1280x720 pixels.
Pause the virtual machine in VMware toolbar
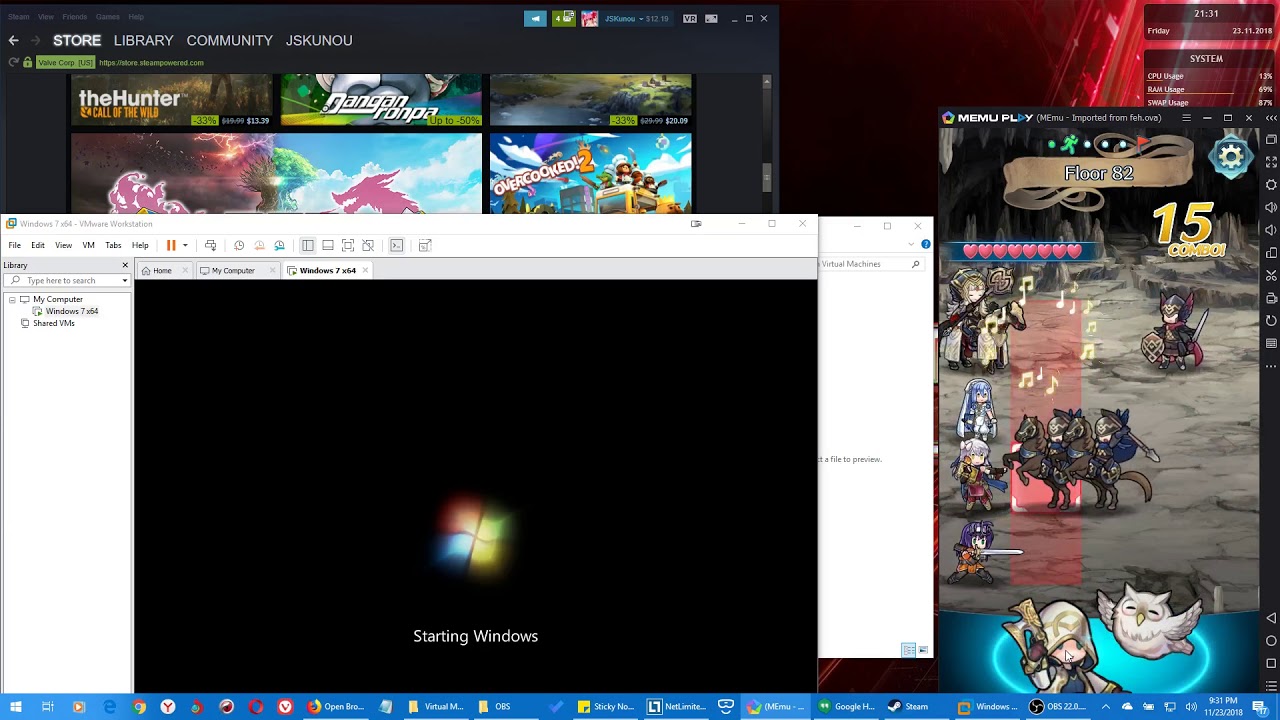(171, 245)
